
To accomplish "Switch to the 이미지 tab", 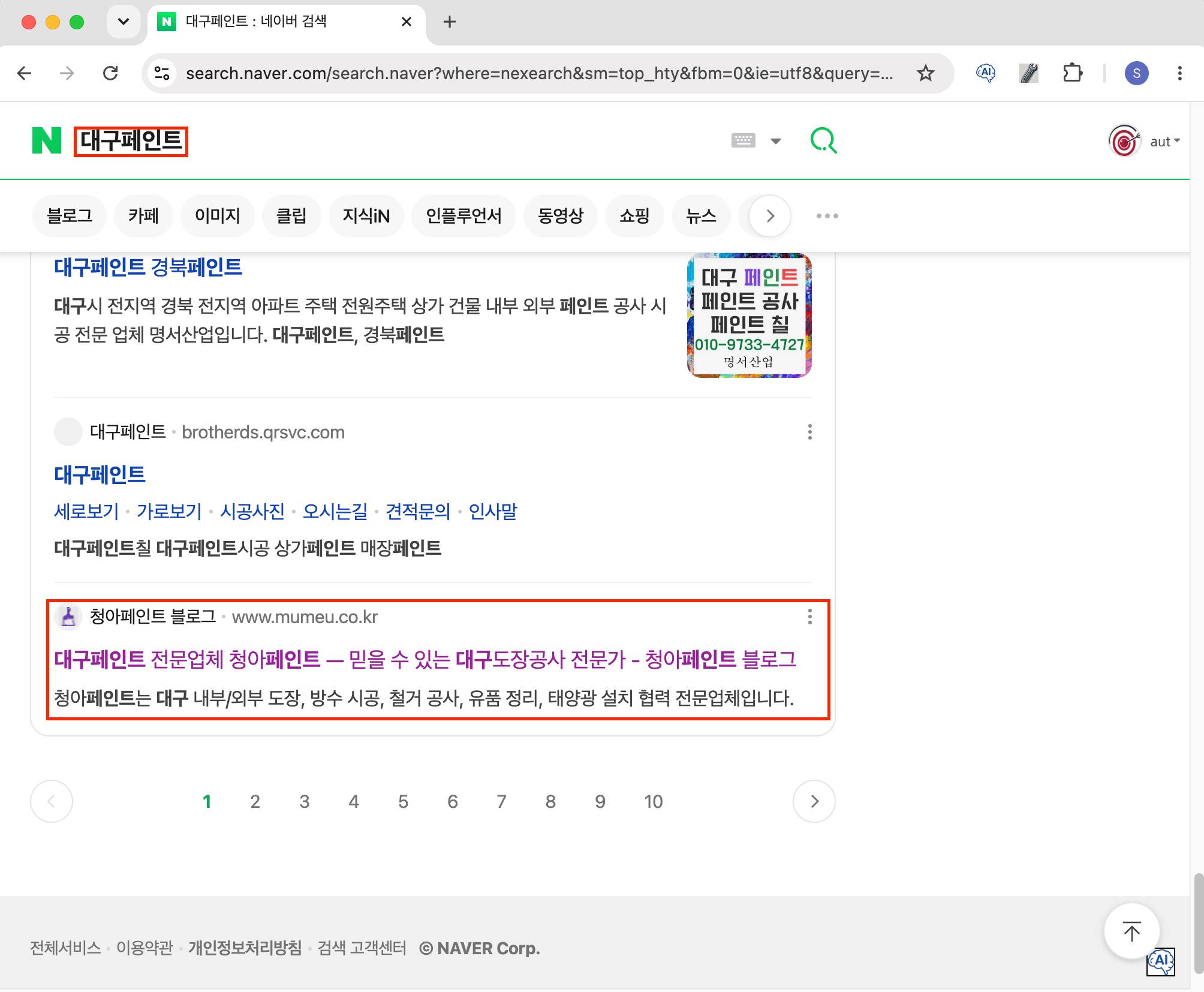I will [217, 216].
